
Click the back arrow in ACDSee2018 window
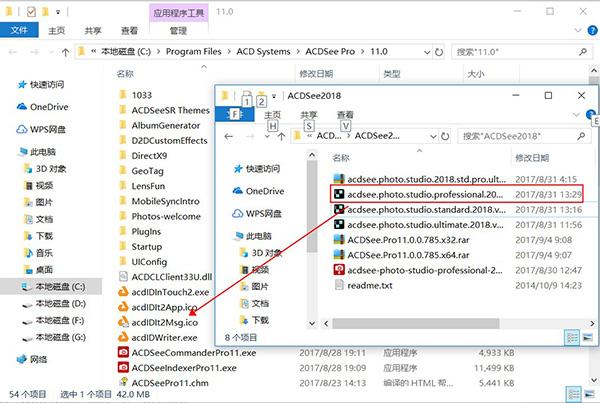click(x=229, y=136)
